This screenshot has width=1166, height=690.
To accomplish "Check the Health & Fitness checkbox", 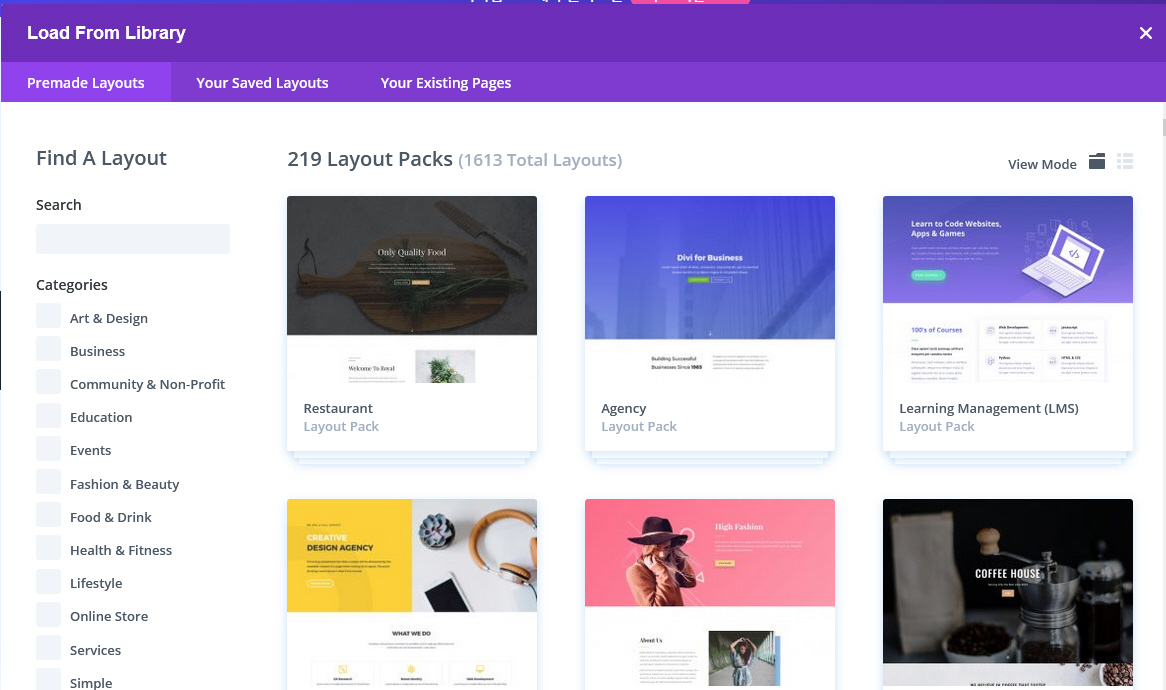I will pyautogui.click(x=48, y=548).
